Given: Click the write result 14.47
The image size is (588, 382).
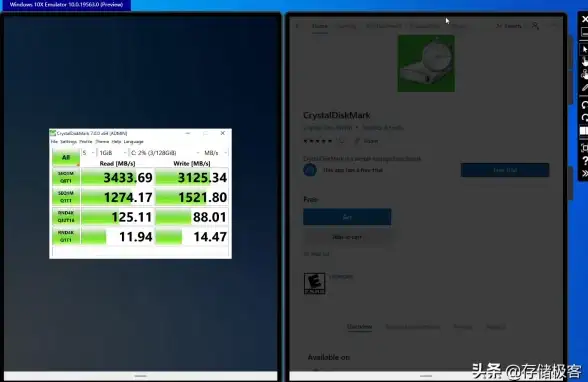Looking at the screenshot, I should pos(192,237).
